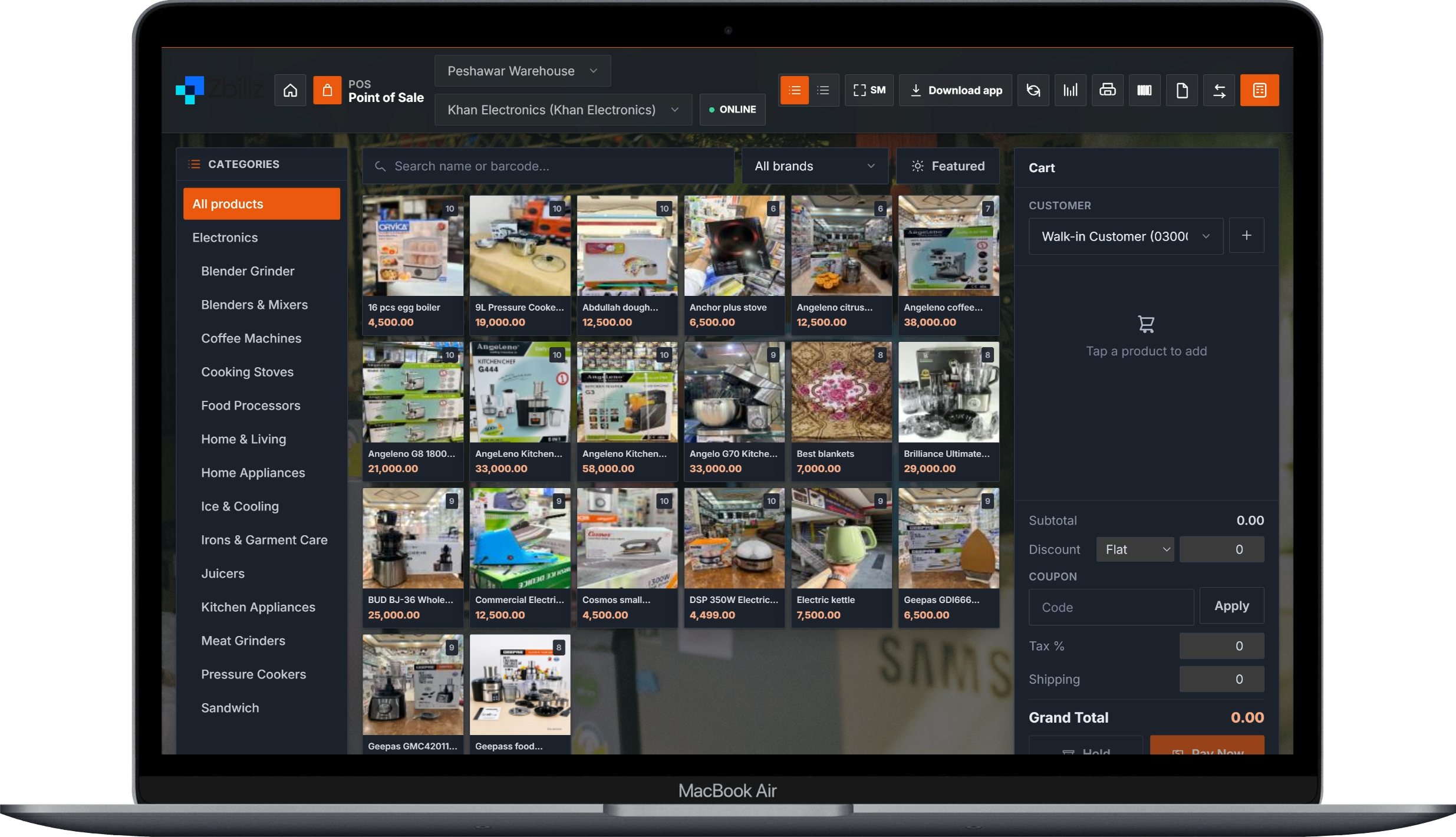Screen dimensions: 1456x837
Task: Open the All brands dropdown
Action: click(815, 166)
